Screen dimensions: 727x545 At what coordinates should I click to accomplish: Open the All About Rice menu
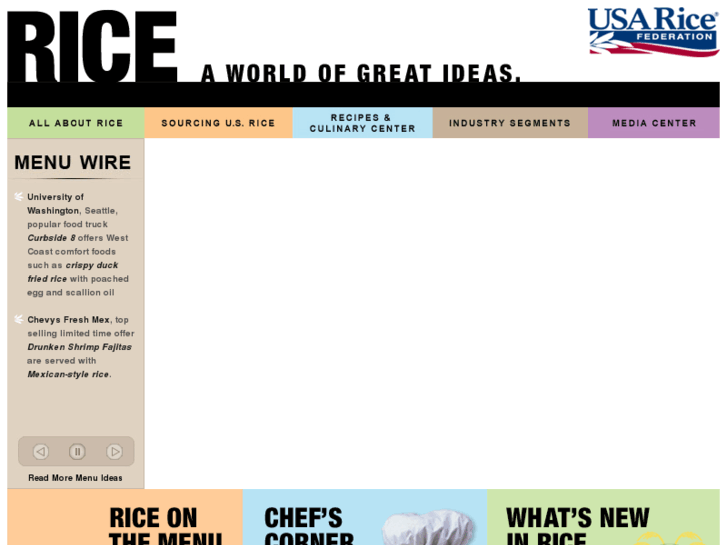tap(76, 123)
